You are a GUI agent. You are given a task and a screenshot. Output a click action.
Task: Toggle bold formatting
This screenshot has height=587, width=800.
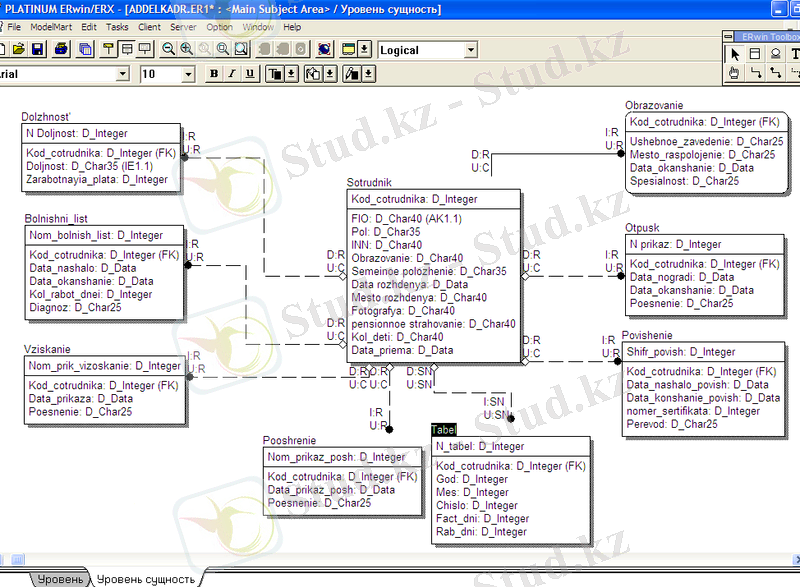(214, 74)
